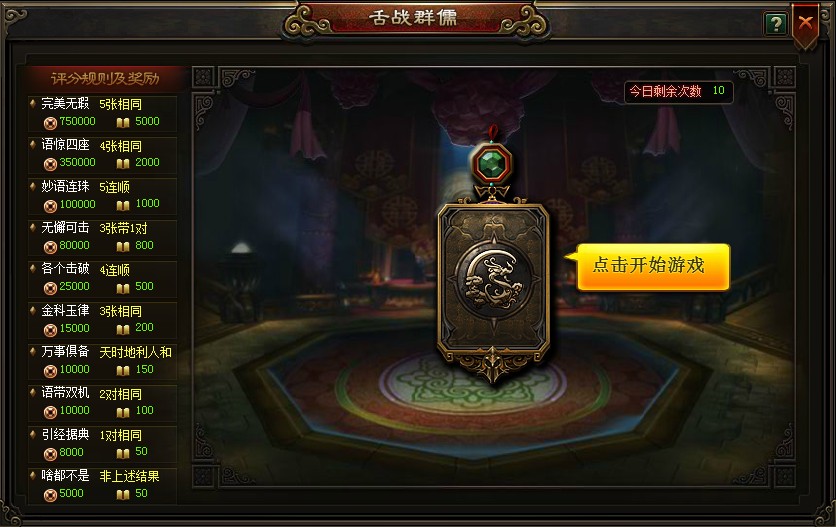The image size is (836, 527).
Task: Open the 评分规则及奖励 header tab
Action: 105,78
